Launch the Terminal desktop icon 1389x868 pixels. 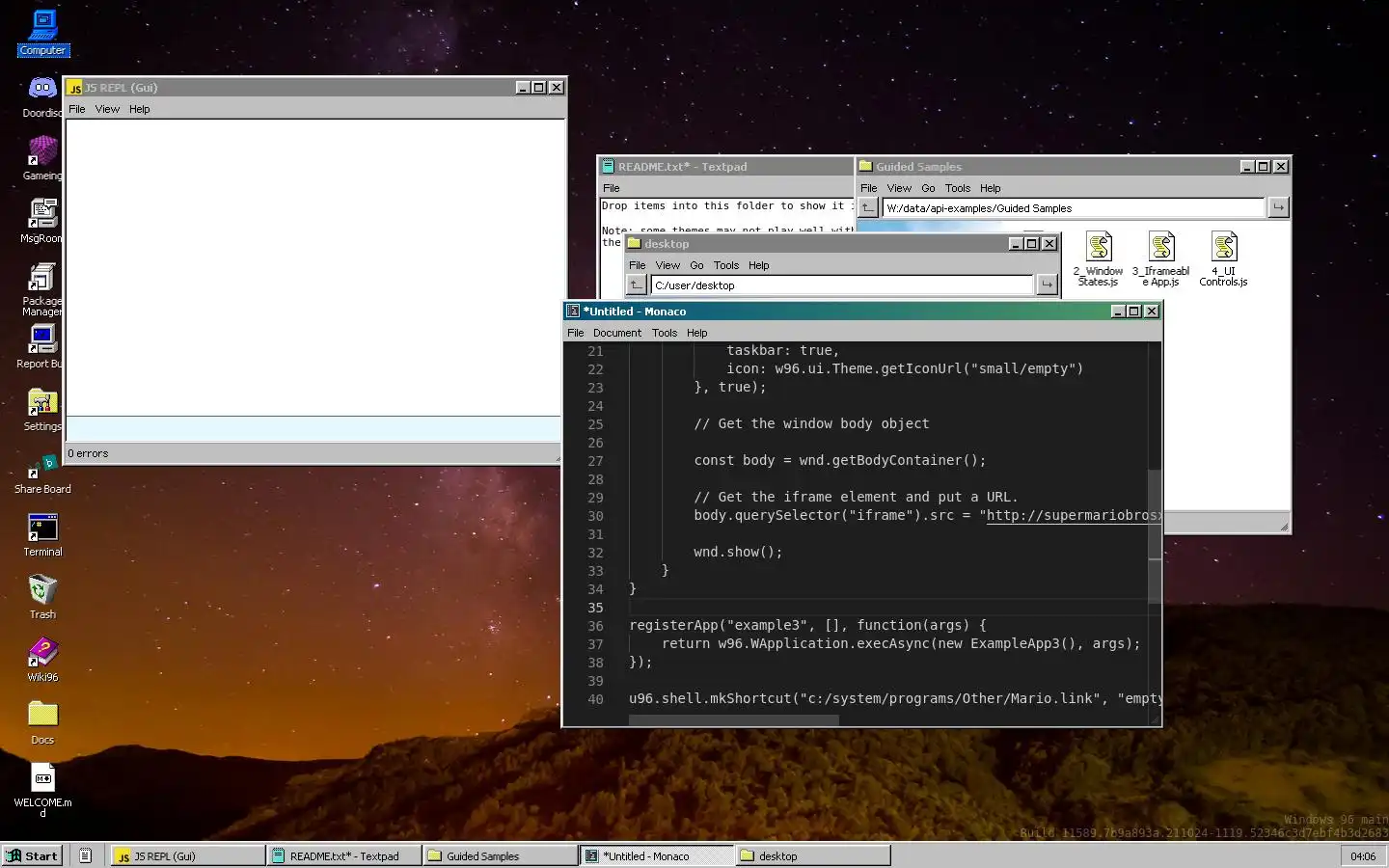coord(42,534)
